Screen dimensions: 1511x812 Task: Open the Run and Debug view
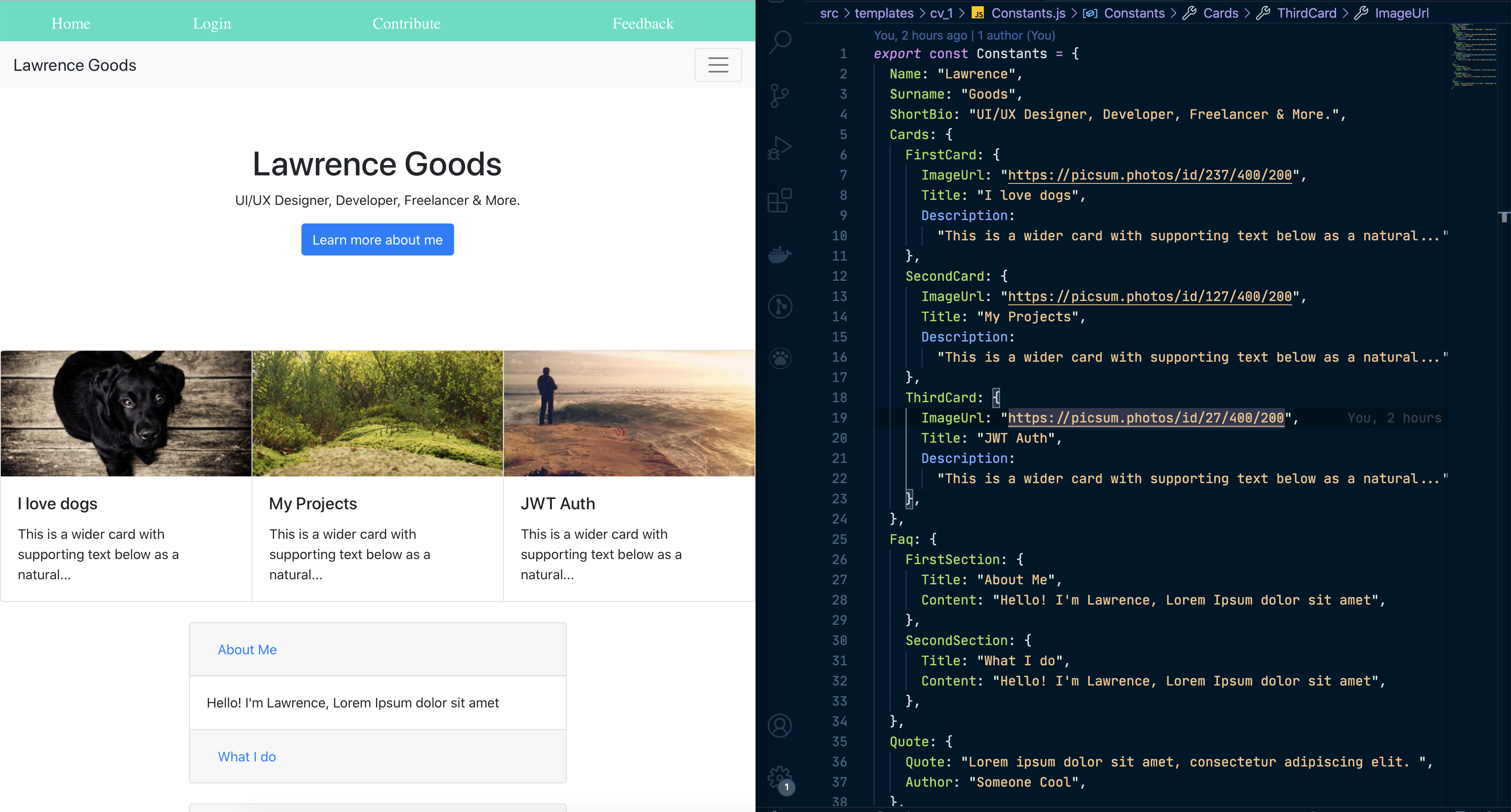click(780, 148)
